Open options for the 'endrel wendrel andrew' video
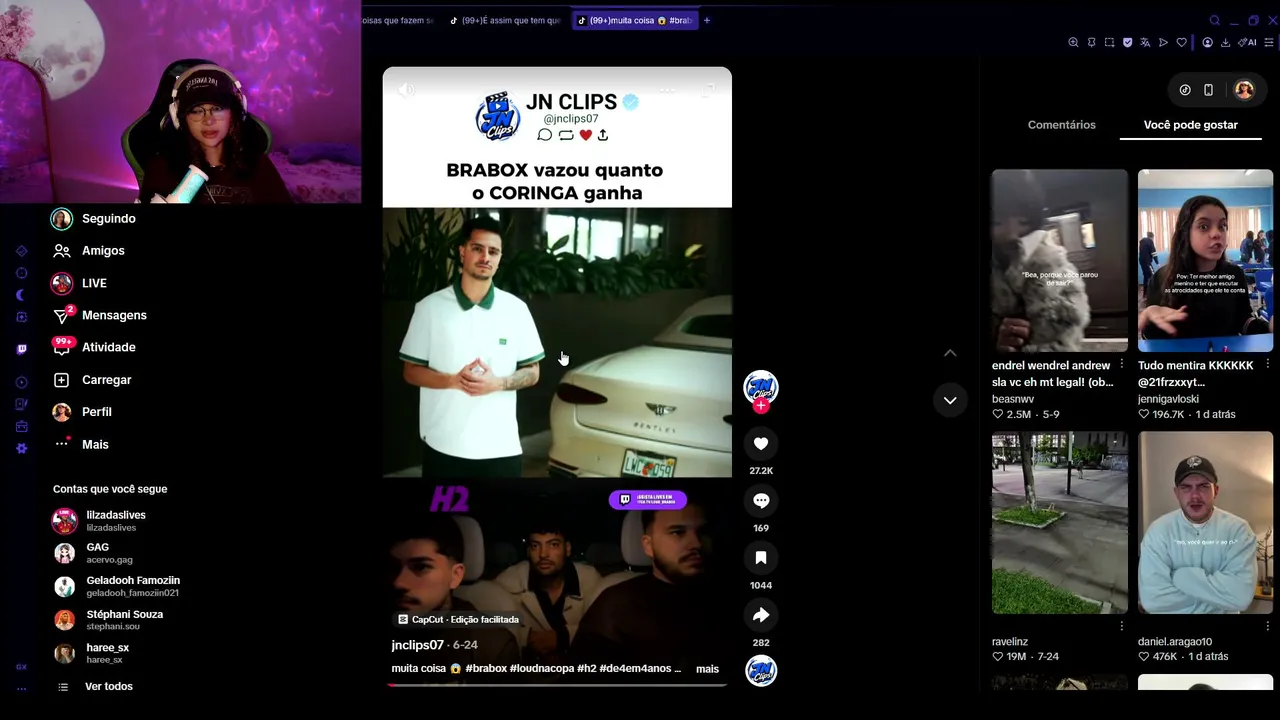The height and width of the screenshot is (720, 1280). click(1121, 365)
